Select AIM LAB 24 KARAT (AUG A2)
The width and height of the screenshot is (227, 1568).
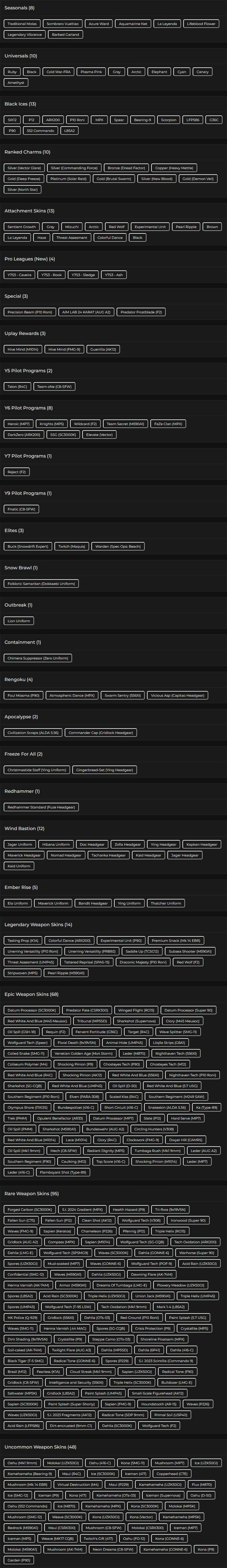[86, 312]
